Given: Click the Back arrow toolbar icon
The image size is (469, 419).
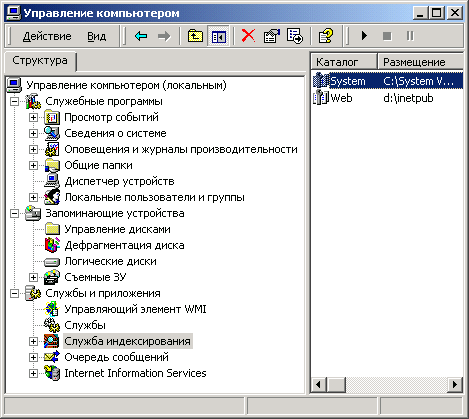Looking at the screenshot, I should [x=141, y=36].
